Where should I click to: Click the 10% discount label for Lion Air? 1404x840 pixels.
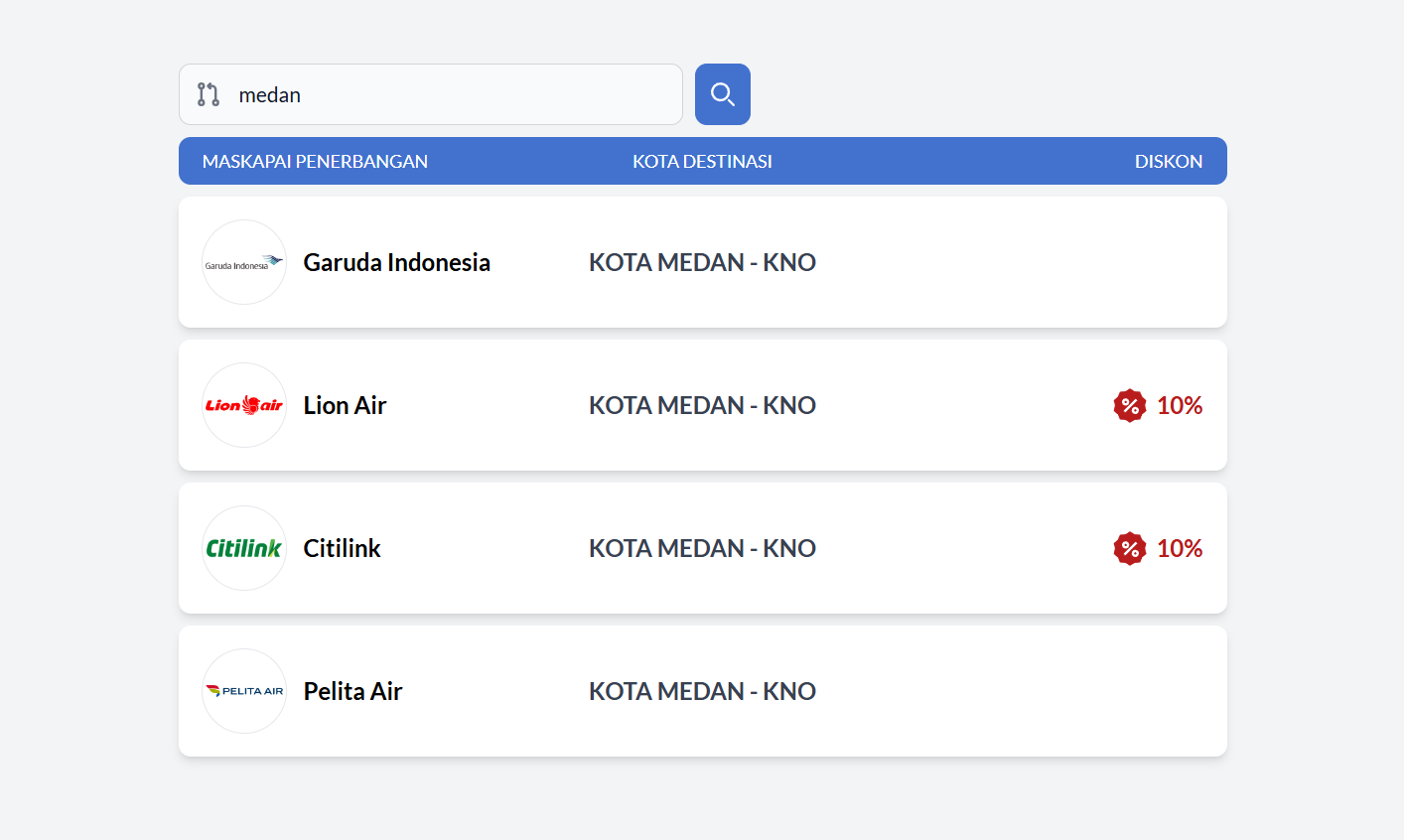tap(1179, 405)
